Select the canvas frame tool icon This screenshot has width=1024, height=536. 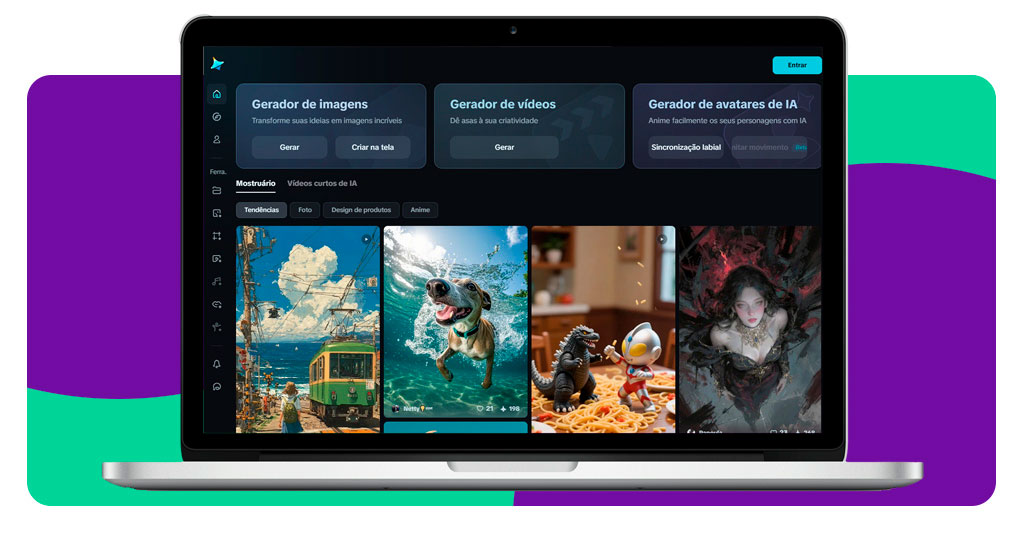pos(217,236)
